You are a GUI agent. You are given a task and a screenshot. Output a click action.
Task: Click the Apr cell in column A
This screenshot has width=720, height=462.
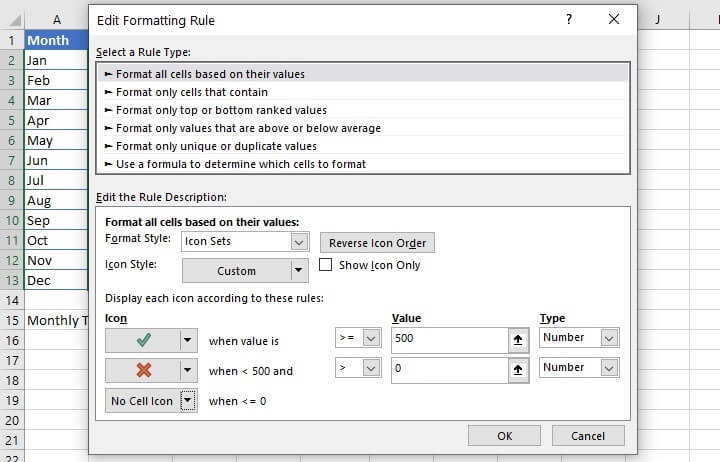(56, 120)
